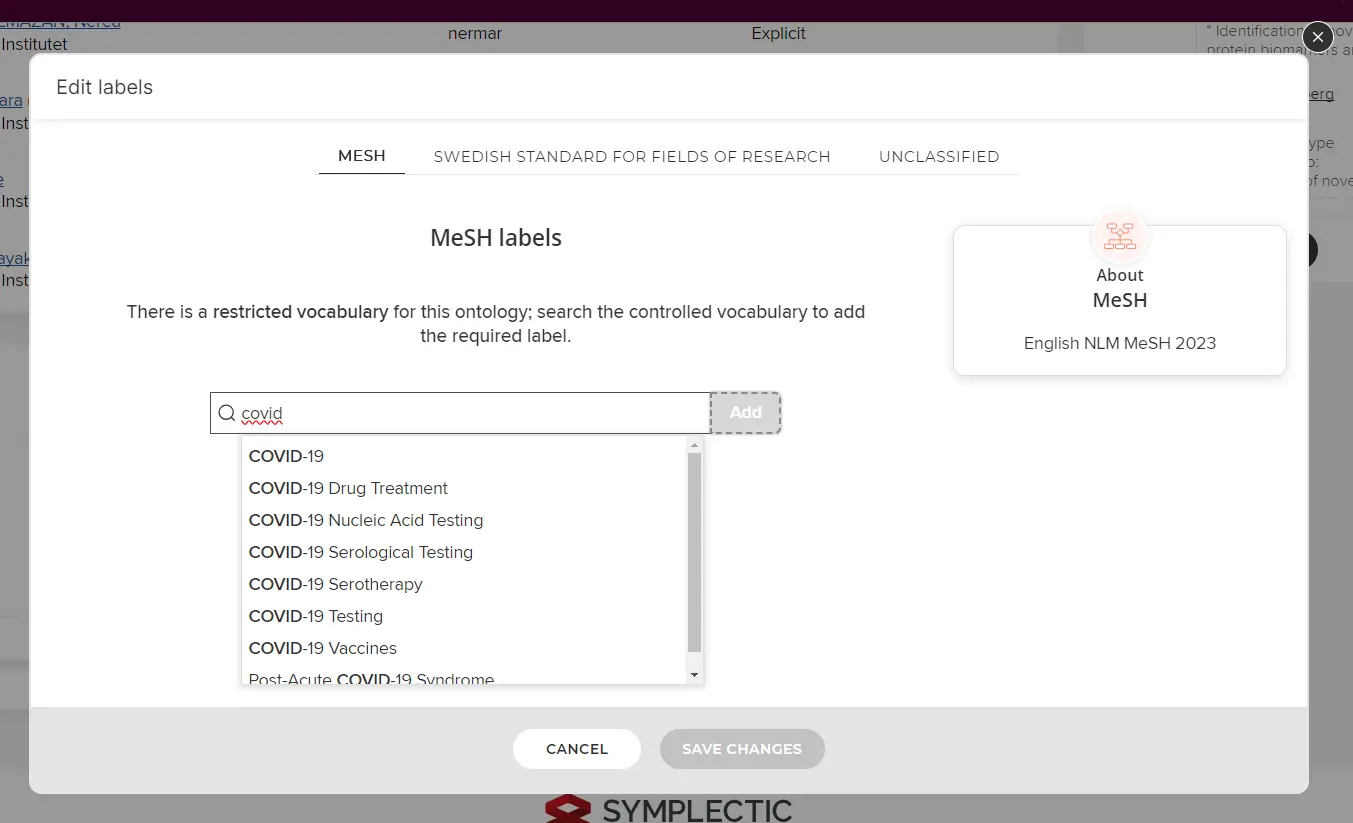Select COVID-19 Serological Testing suggestion
This screenshot has height=823, width=1353.
tap(361, 552)
